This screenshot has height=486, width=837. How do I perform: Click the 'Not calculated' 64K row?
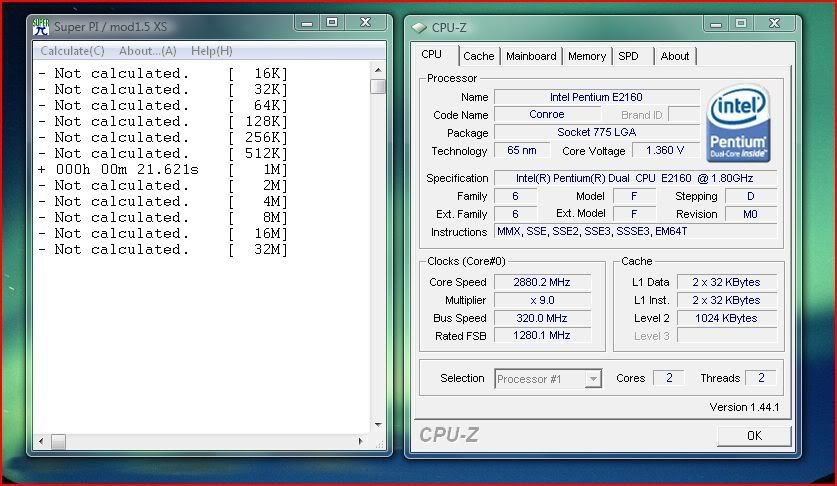click(x=163, y=106)
